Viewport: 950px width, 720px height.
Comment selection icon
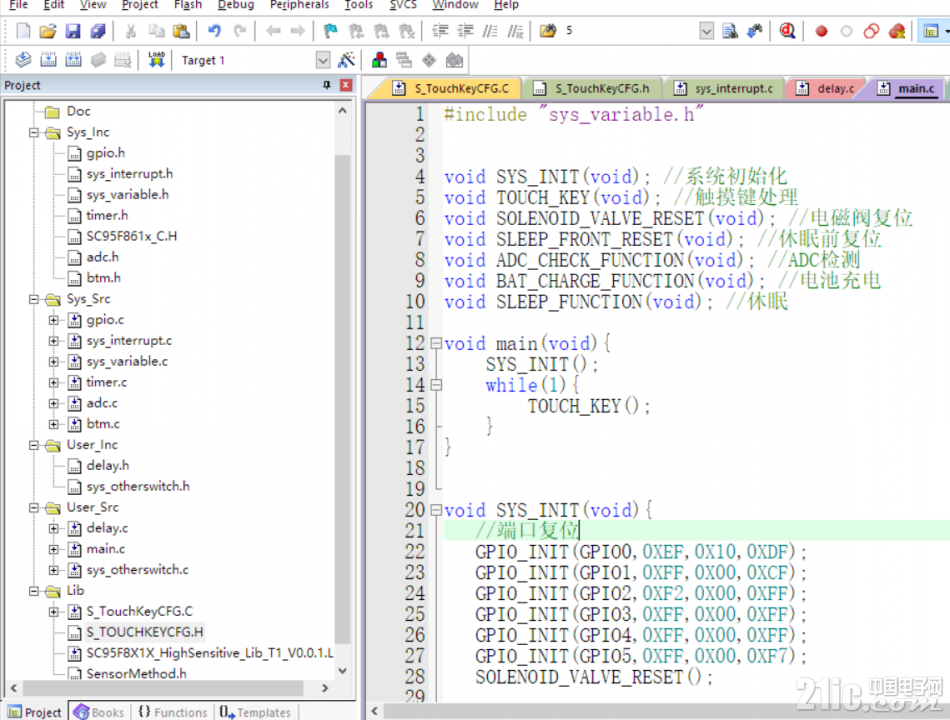coord(490,31)
